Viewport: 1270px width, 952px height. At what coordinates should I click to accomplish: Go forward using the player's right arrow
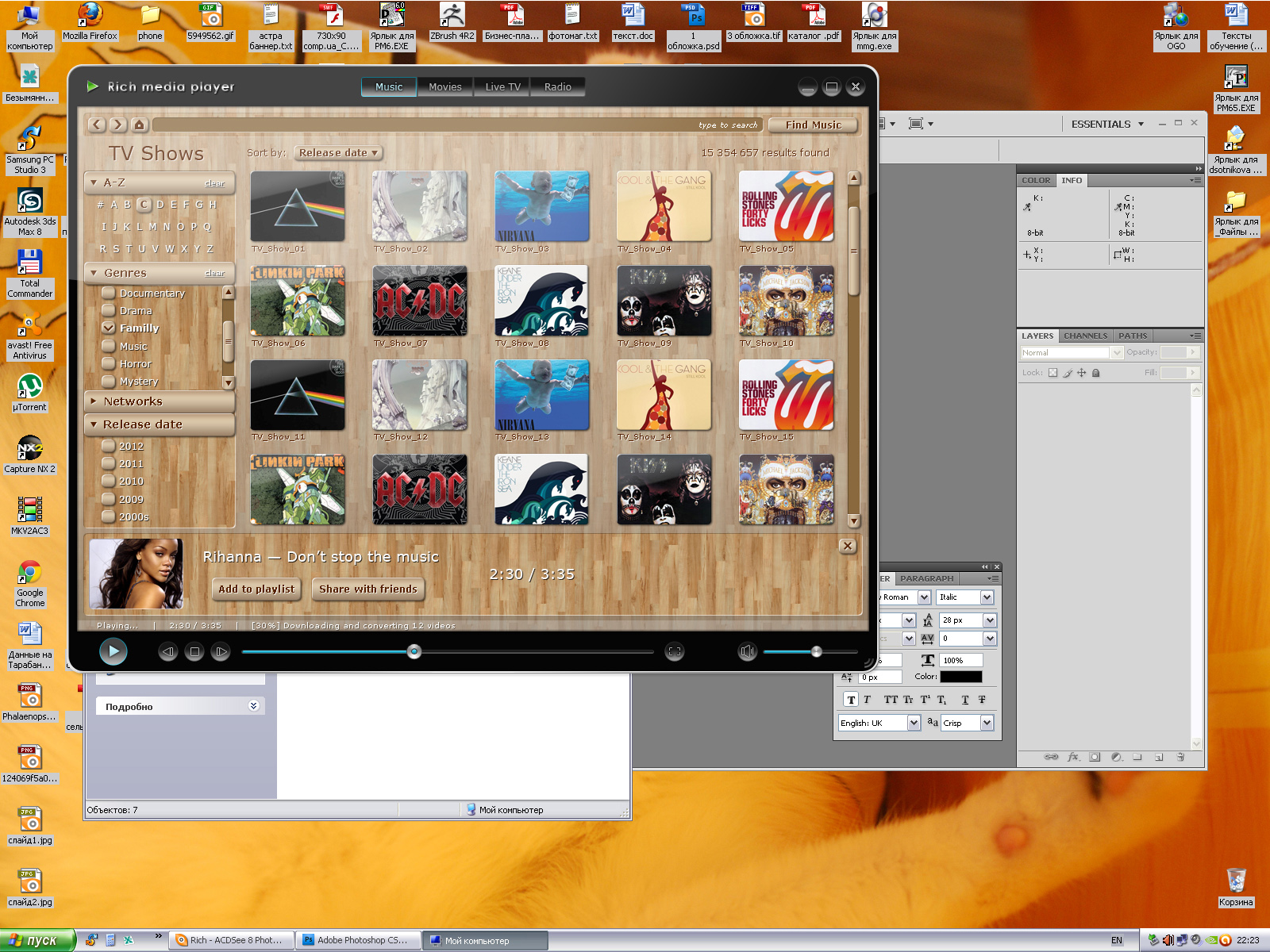(x=117, y=125)
